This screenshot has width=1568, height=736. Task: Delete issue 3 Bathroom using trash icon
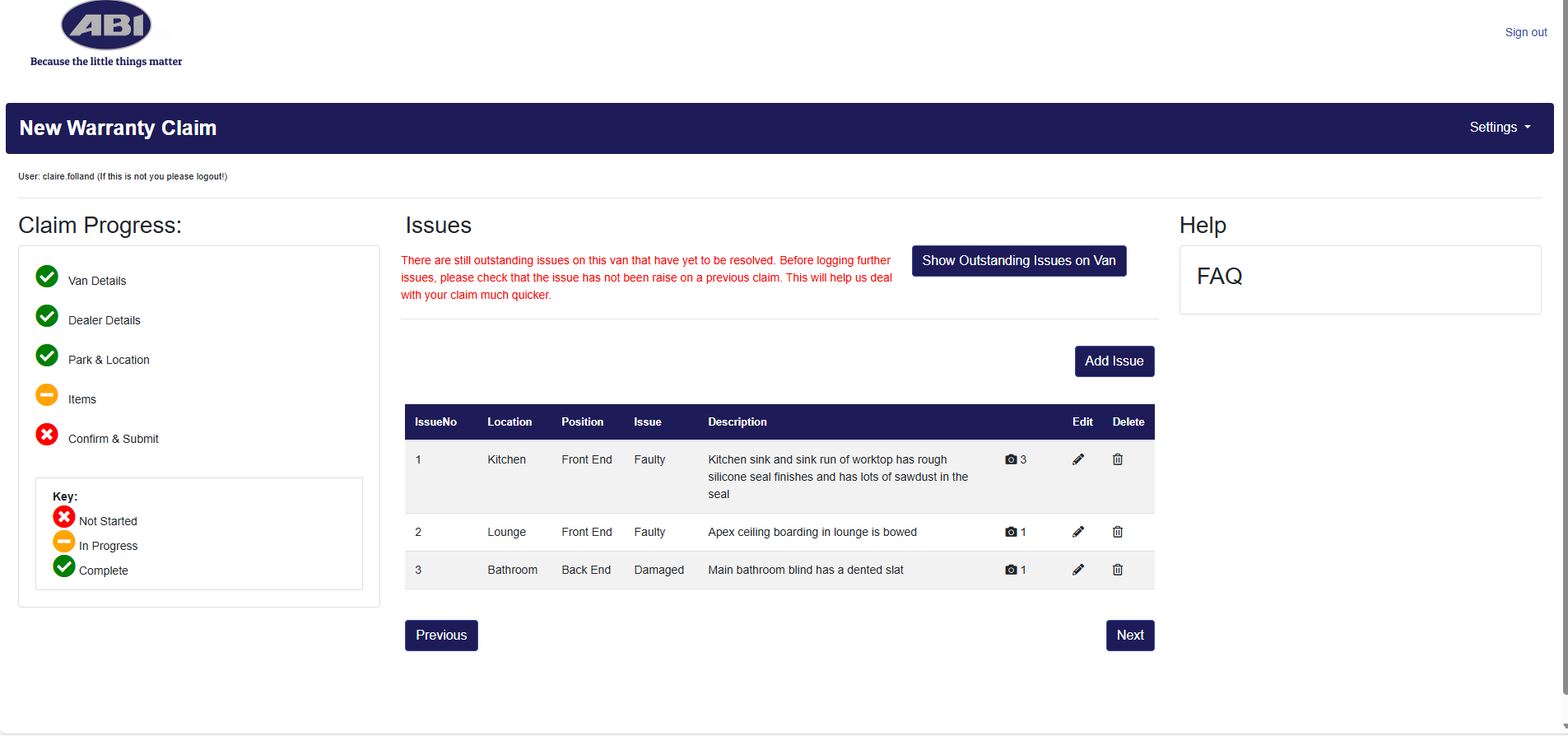tap(1118, 570)
